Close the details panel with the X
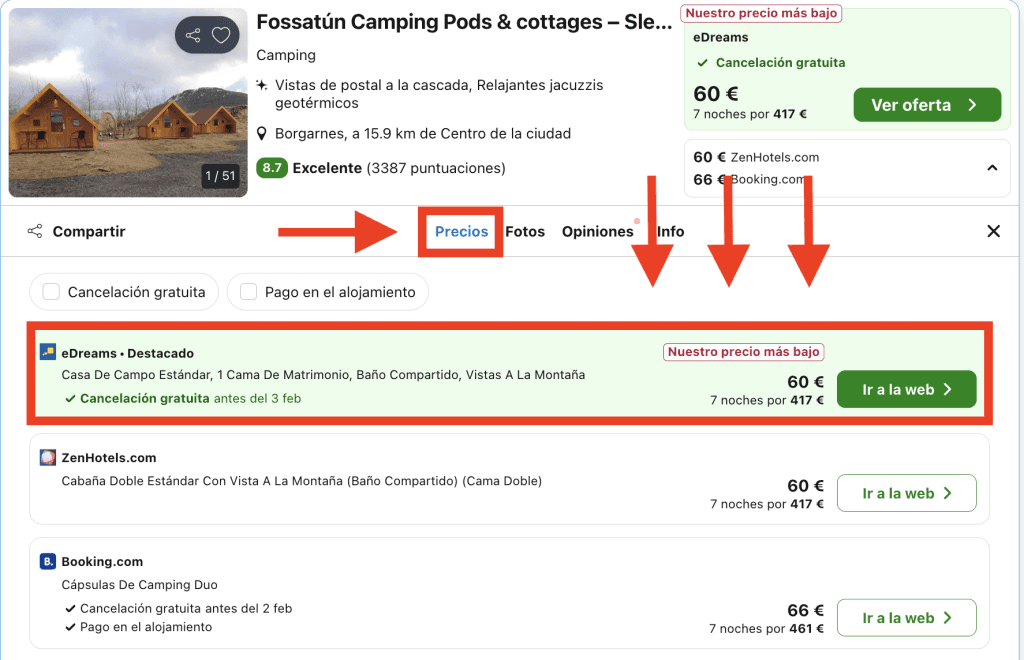This screenshot has height=660, width=1024. pos(993,232)
